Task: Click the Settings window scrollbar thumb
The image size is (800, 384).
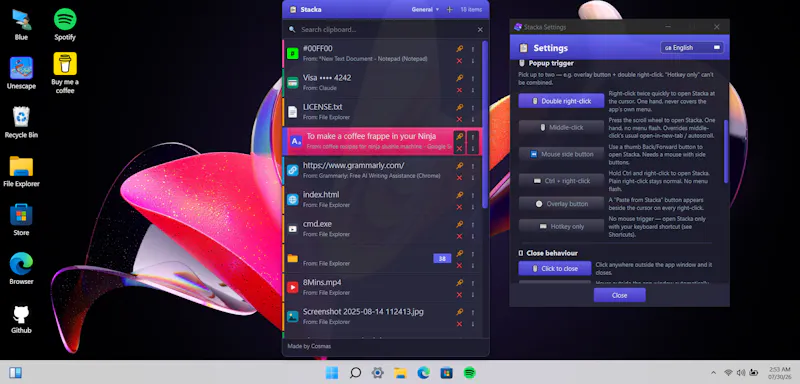Action: [x=726, y=151]
